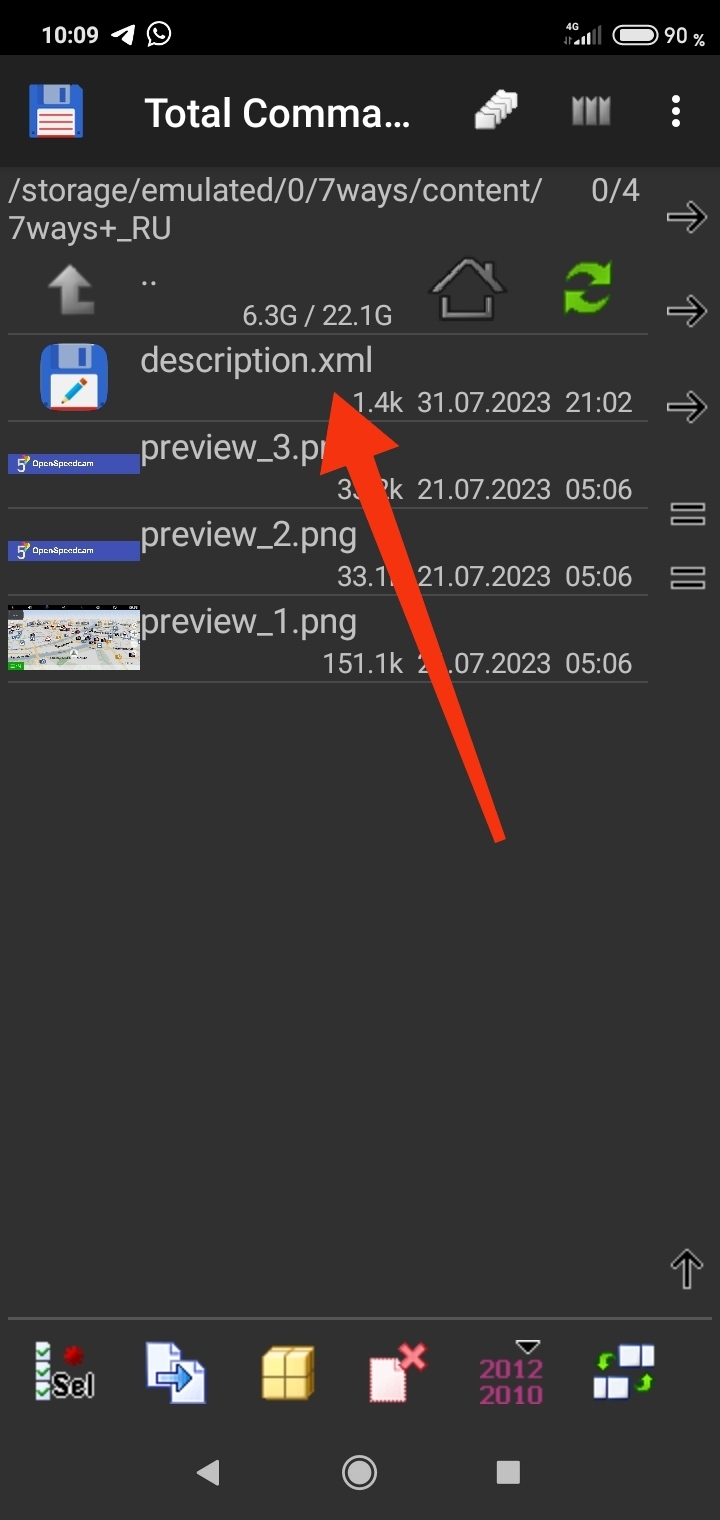This screenshot has height=1520, width=720.
Task: Go up to the parent directory
Action: point(71,291)
